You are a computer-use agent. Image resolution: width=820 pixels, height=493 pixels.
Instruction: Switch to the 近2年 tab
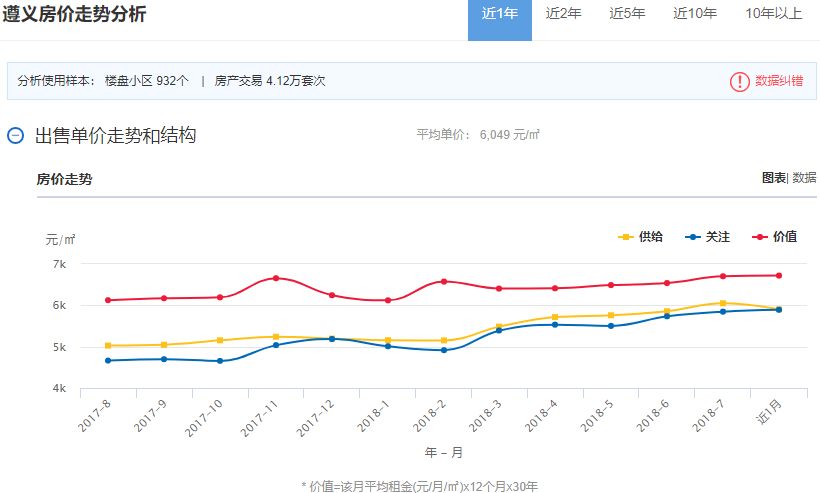click(563, 14)
